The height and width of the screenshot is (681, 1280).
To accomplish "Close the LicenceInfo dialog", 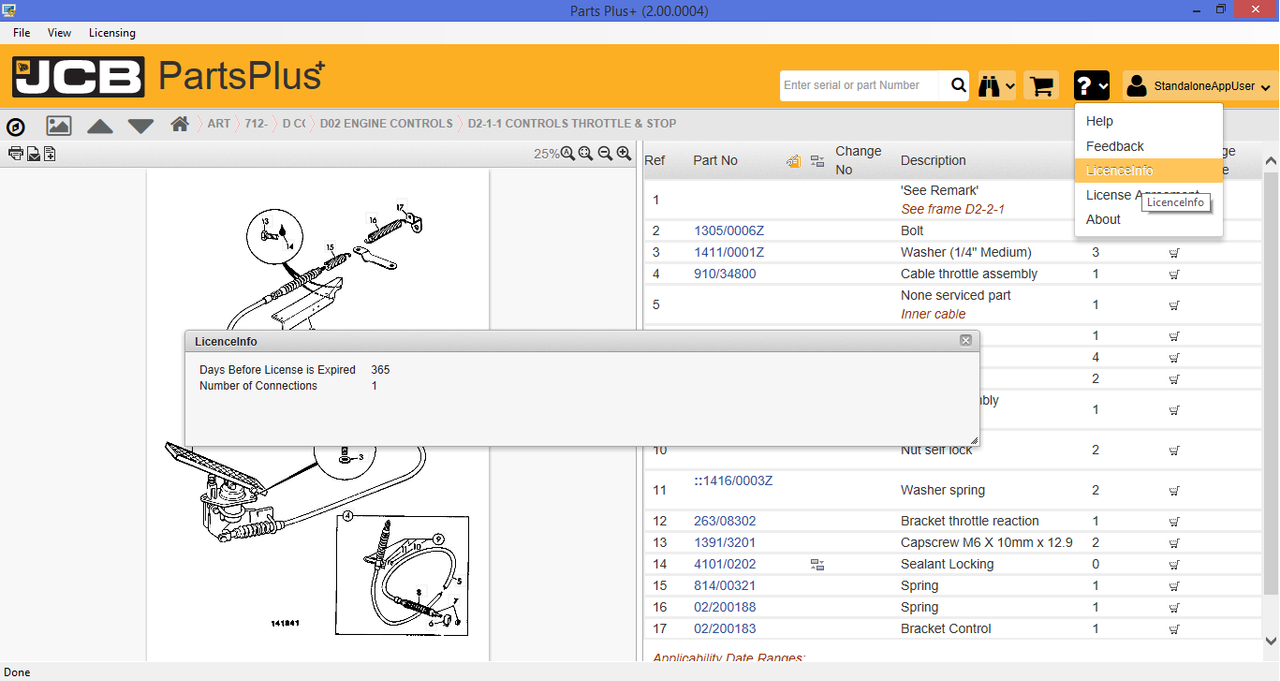I will pyautogui.click(x=966, y=340).
